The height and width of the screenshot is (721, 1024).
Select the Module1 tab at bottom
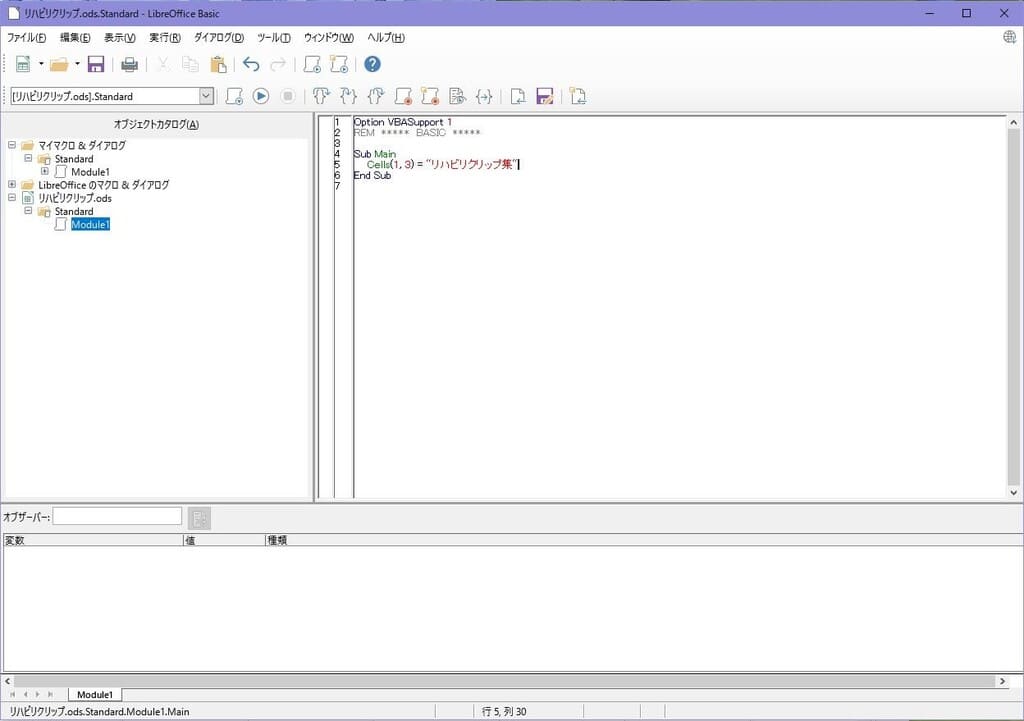(x=95, y=694)
